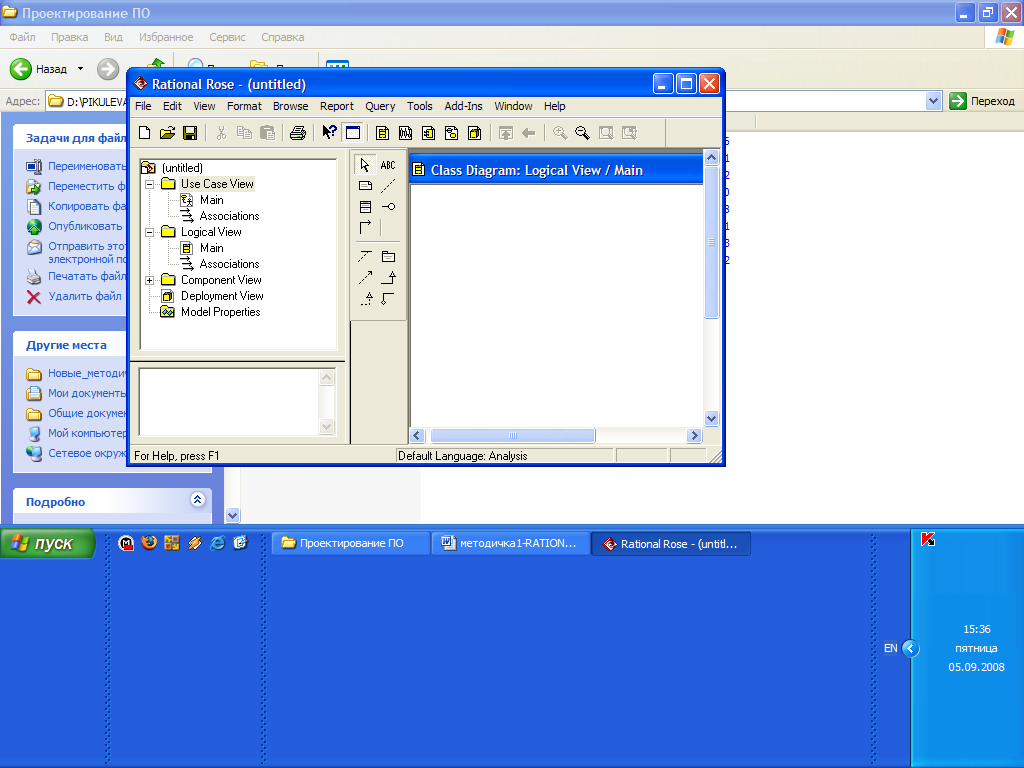Pick the Selection arrow tool in the toolbox
The image size is (1024, 768).
[x=365, y=165]
